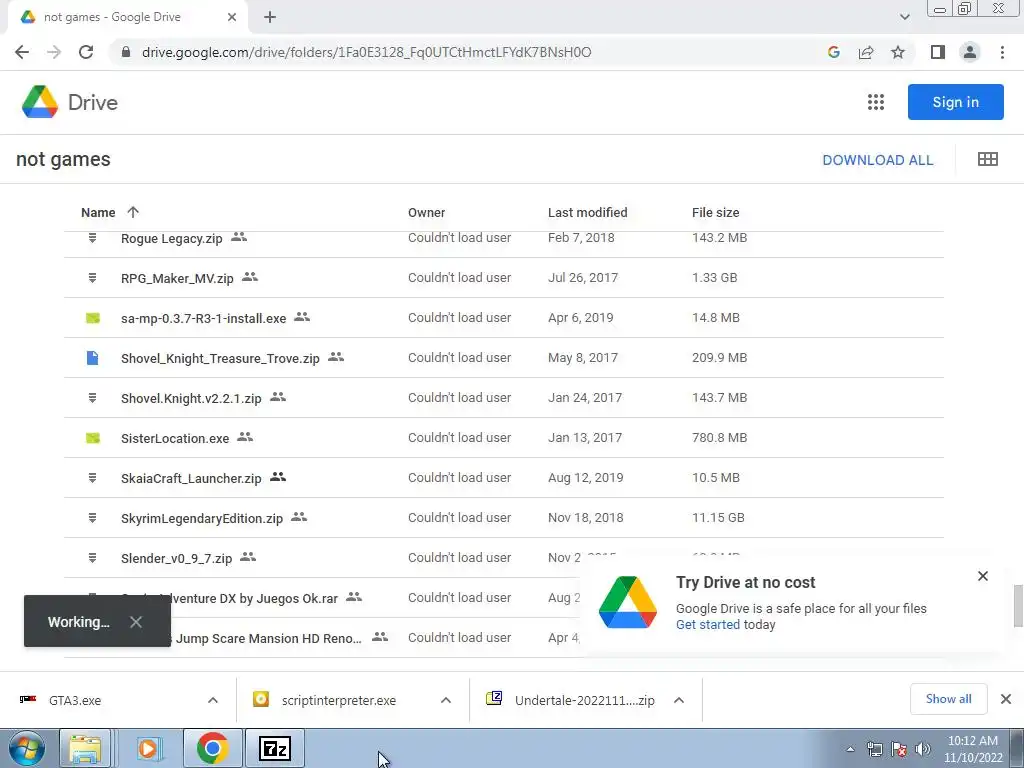Close the Try Drive promo card

click(983, 576)
